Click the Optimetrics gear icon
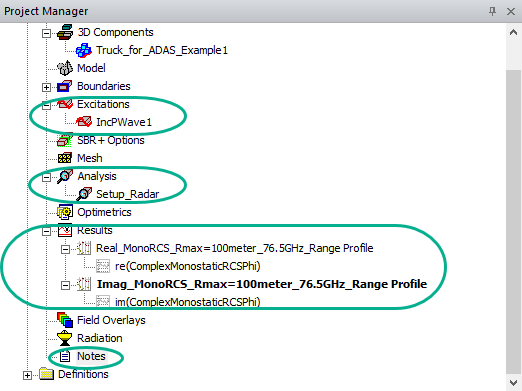522x391 pixels. pyautogui.click(x=65, y=212)
